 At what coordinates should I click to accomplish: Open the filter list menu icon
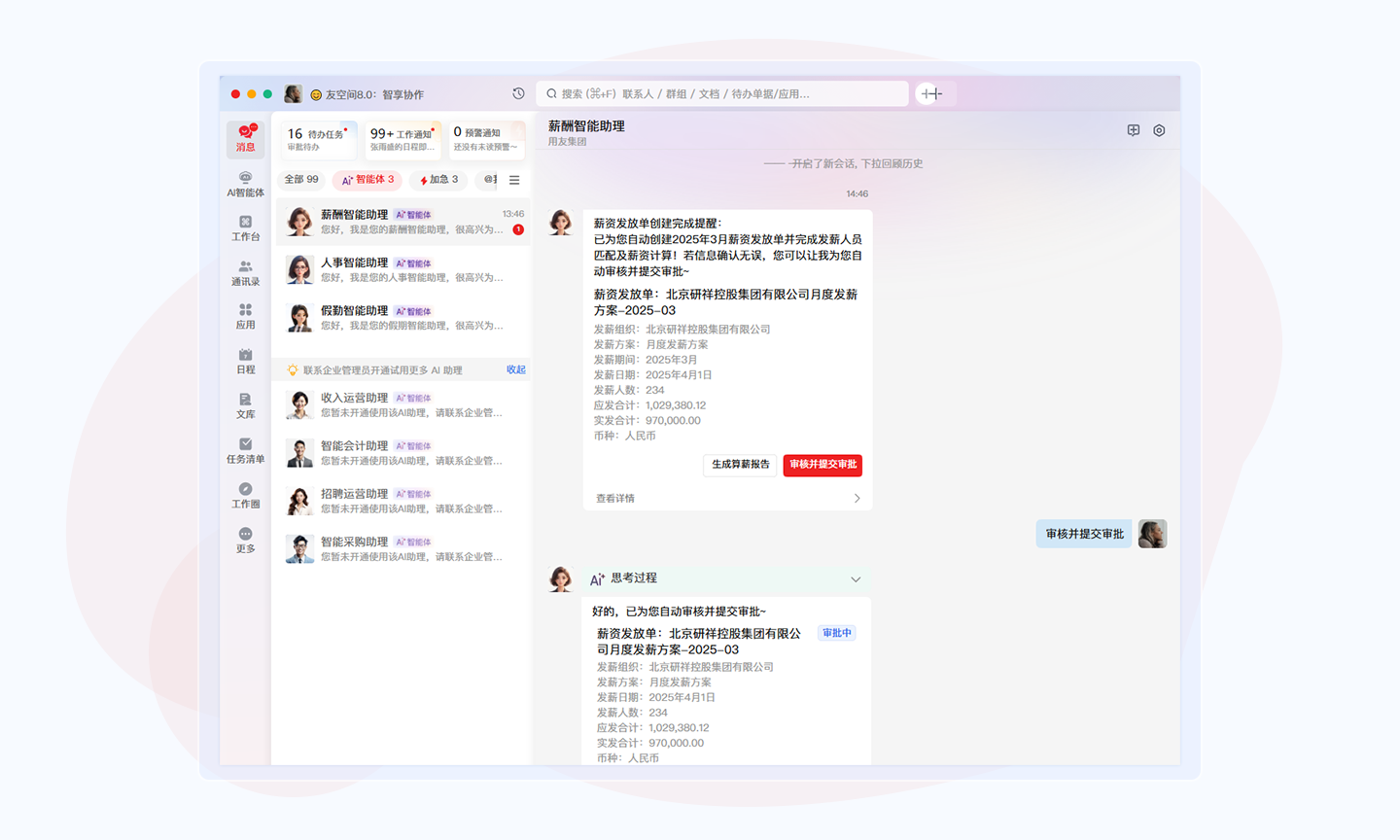click(514, 180)
